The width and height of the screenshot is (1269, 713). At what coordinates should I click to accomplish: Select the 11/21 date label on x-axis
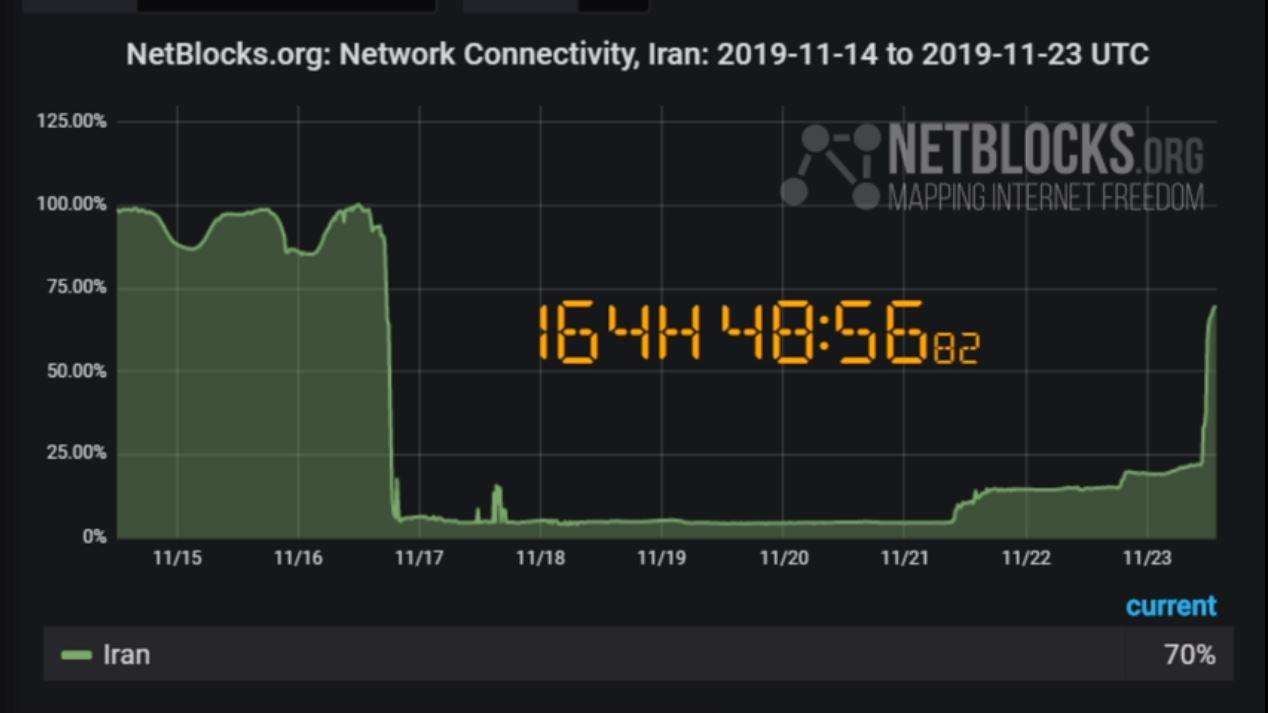[905, 558]
